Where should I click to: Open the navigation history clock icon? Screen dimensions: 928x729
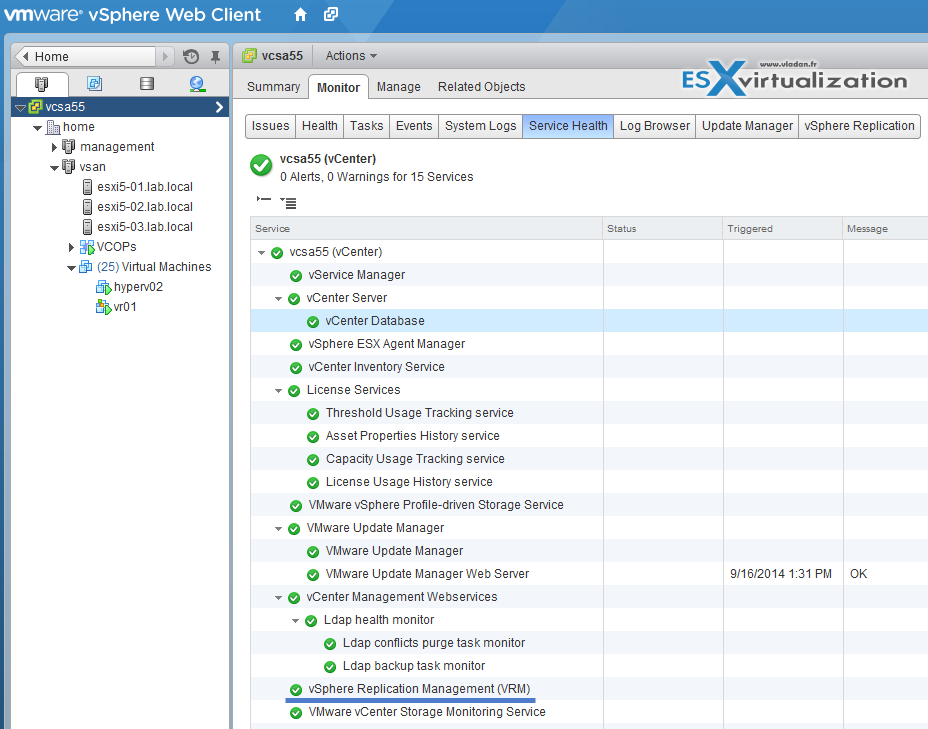(x=191, y=57)
